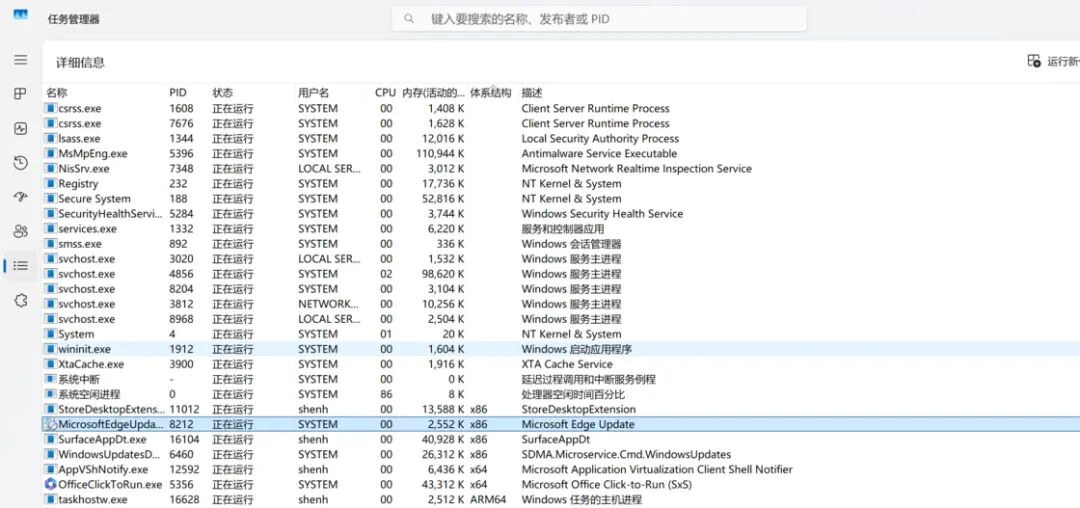Select the System process with PID 4

point(561,334)
